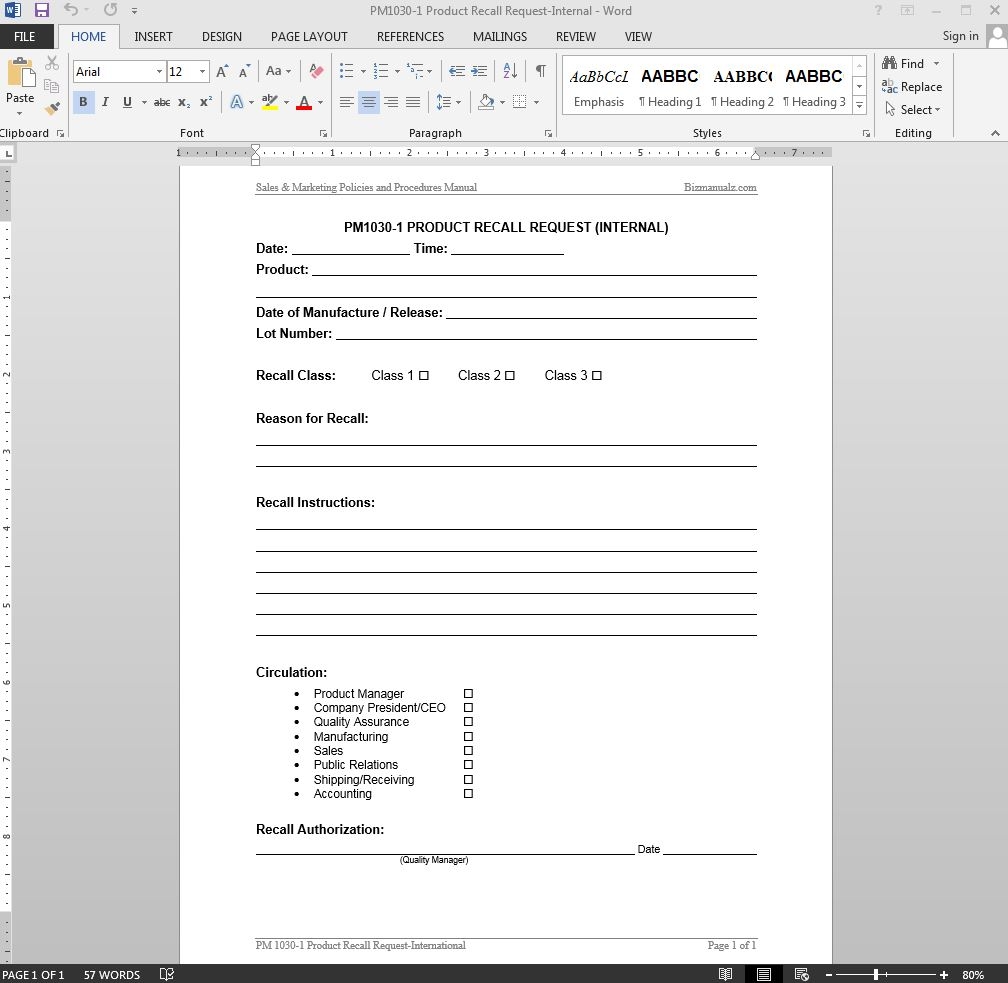Center align the paragraph text
This screenshot has width=1008, height=983.
pyautogui.click(x=369, y=102)
